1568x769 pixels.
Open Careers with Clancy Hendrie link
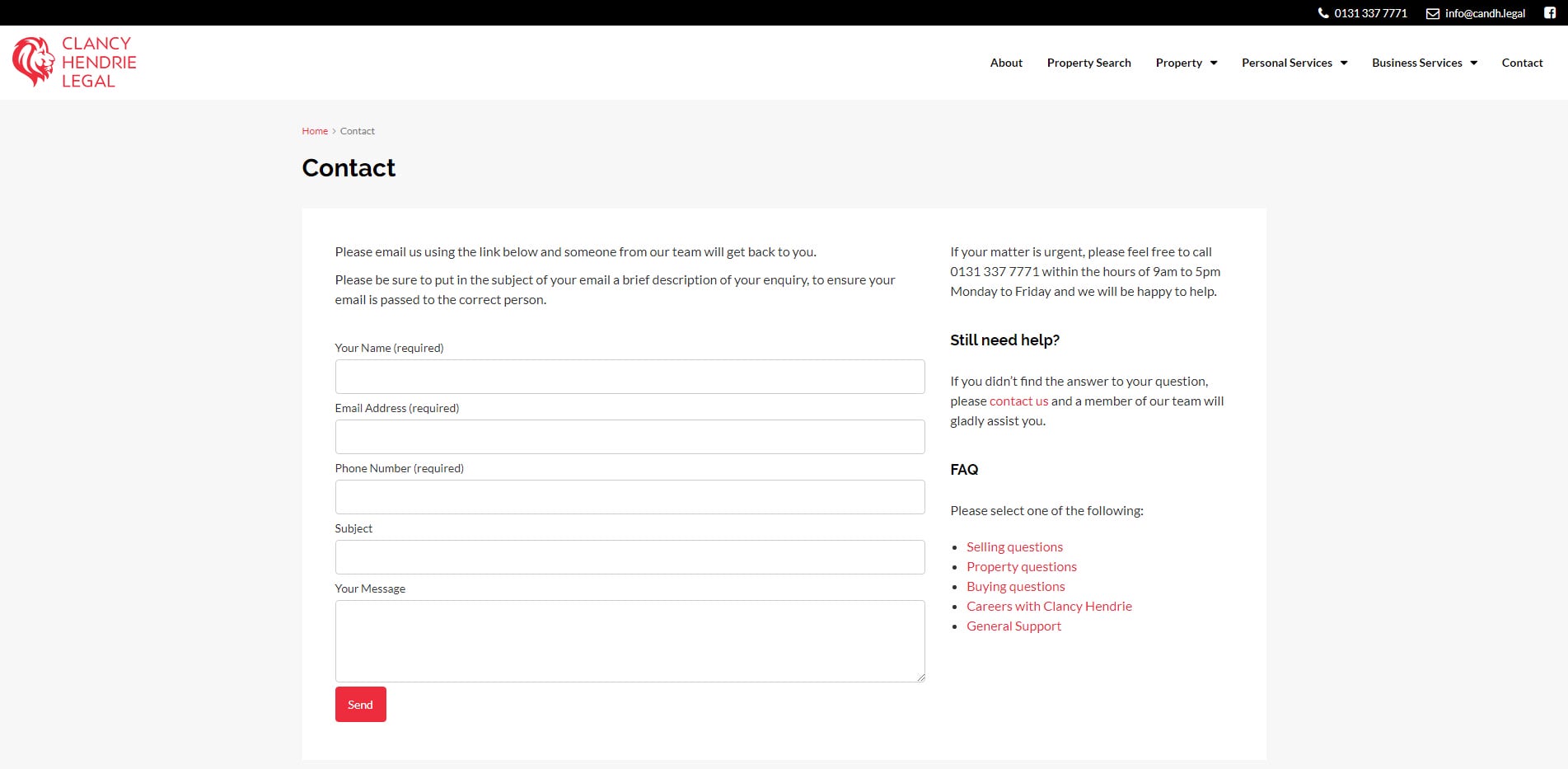[x=1049, y=607]
